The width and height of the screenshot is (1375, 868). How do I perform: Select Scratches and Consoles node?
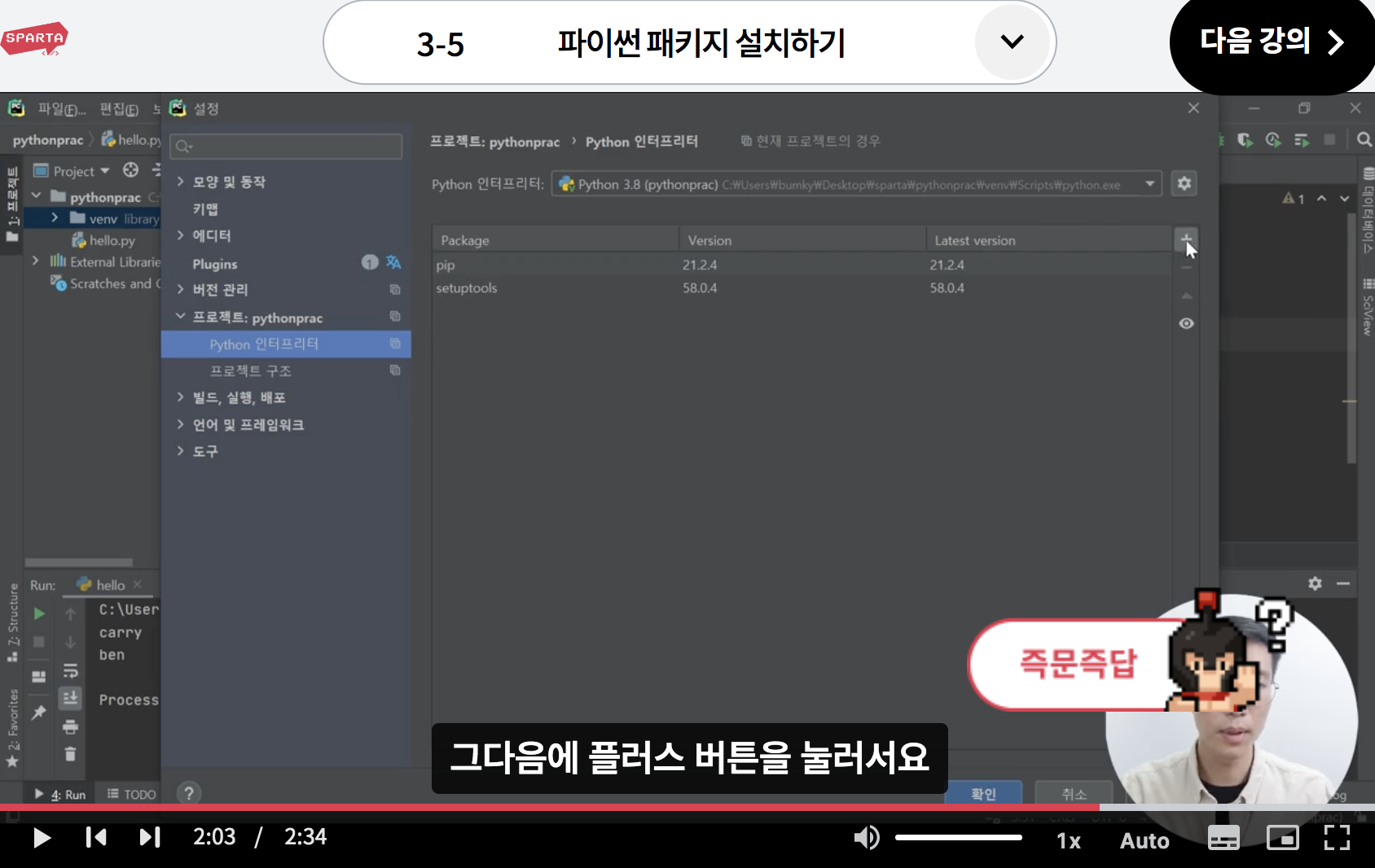pos(107,283)
